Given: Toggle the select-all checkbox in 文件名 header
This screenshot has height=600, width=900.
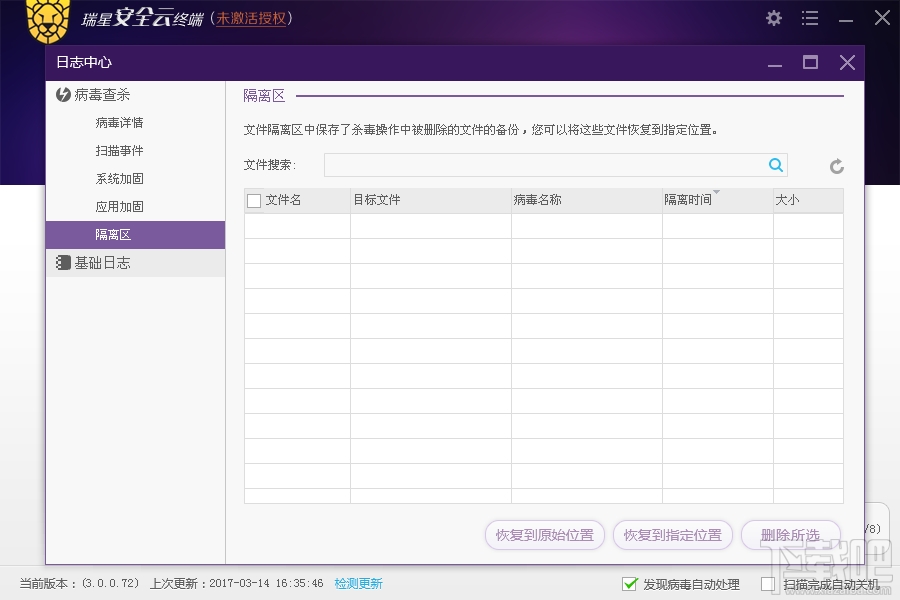Looking at the screenshot, I should [x=253, y=200].
